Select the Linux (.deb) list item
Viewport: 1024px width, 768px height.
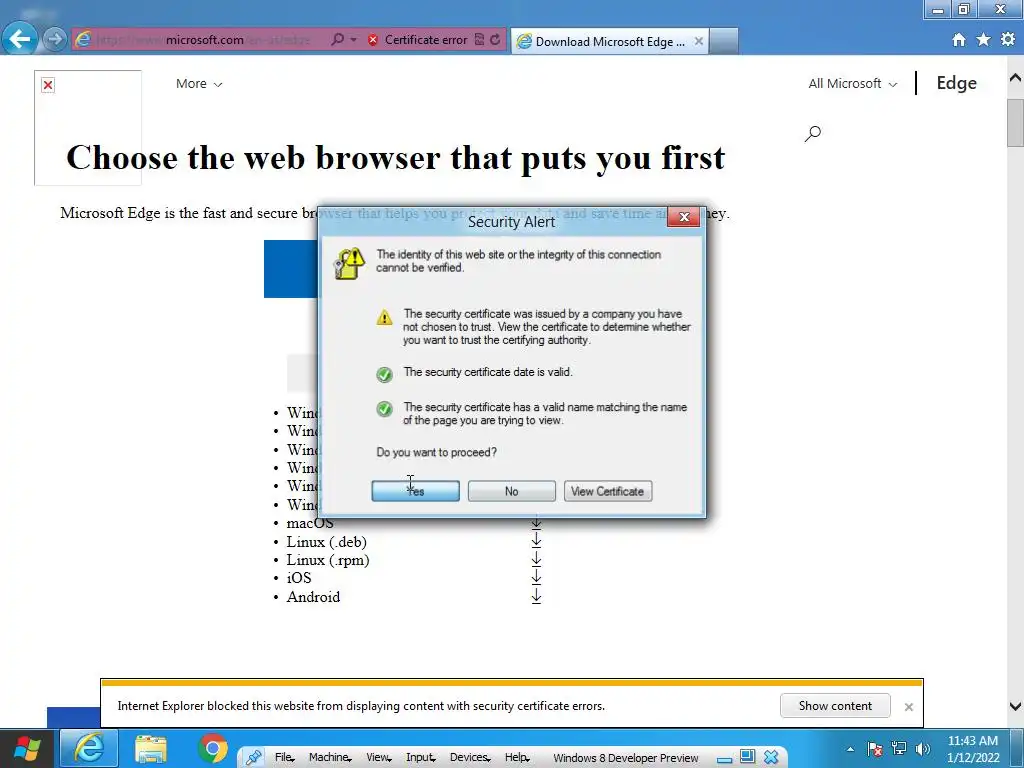[327, 542]
